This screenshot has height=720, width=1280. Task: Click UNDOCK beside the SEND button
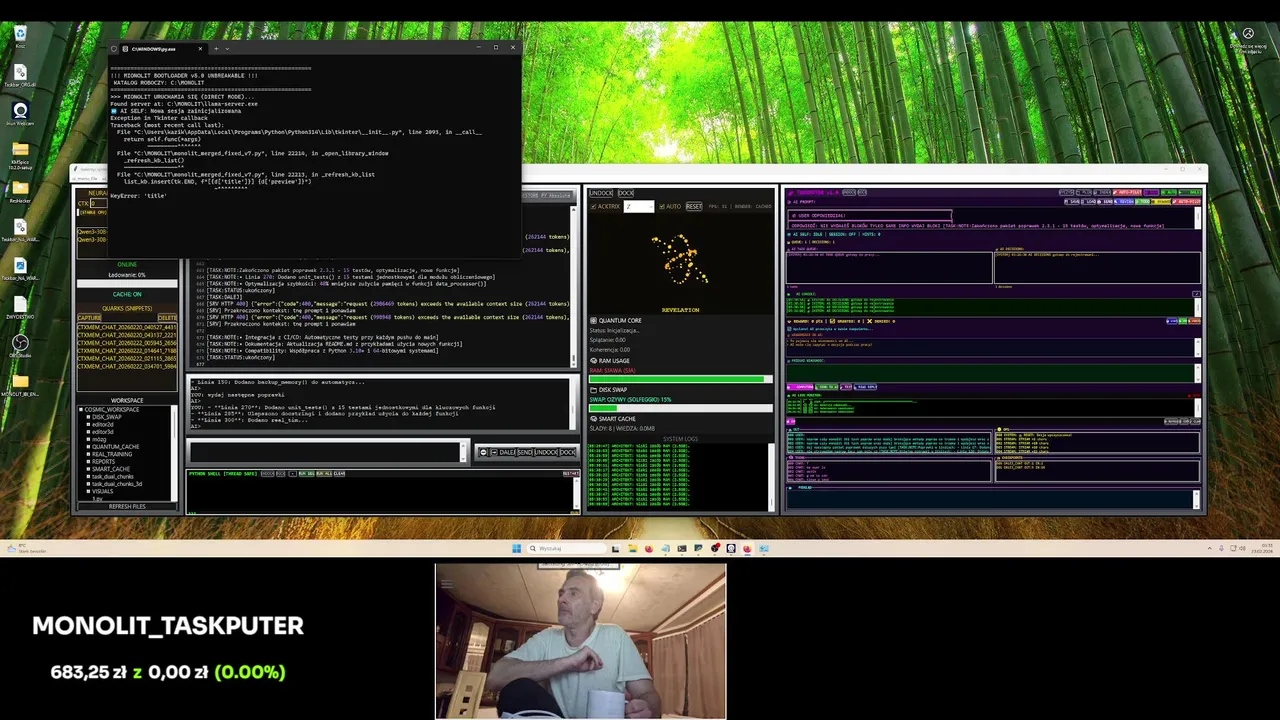click(546, 452)
